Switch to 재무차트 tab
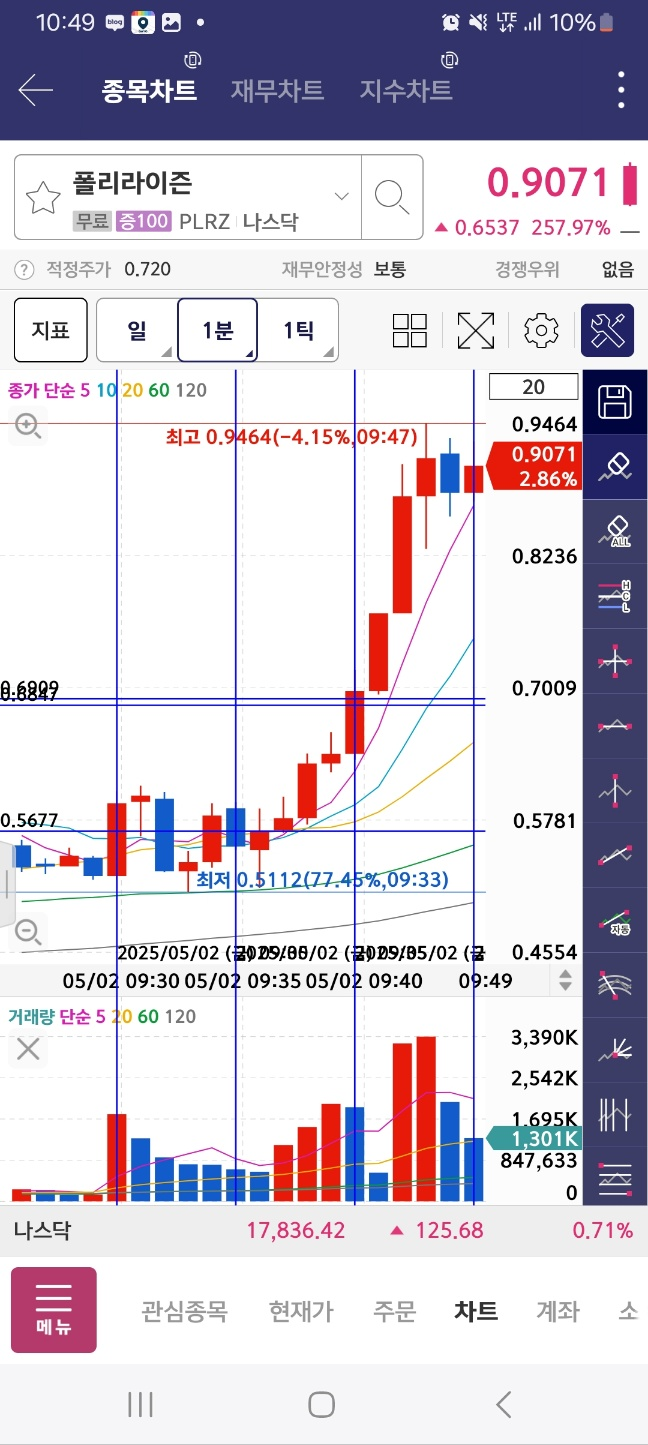The image size is (648, 1445). pyautogui.click(x=277, y=91)
